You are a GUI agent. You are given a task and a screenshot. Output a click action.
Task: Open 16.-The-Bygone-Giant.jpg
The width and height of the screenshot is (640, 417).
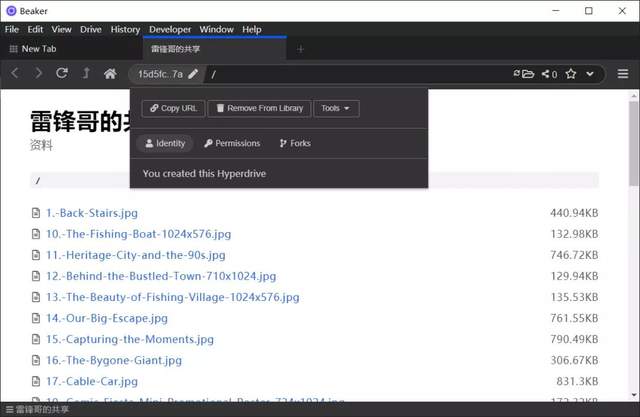pyautogui.click(x=114, y=360)
